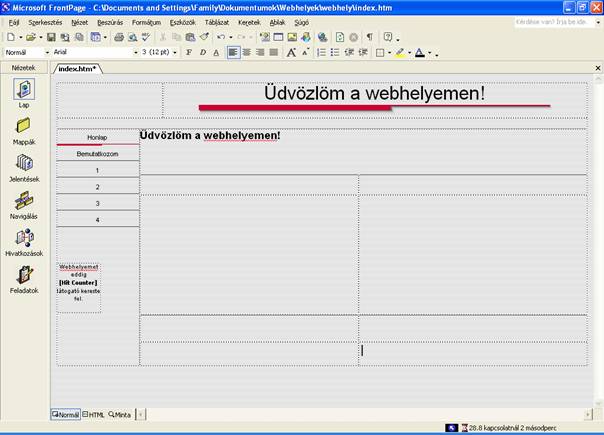This screenshot has height=435, width=604.
Task: Open the Jelentések reports view
Action: pyautogui.click(x=24, y=164)
